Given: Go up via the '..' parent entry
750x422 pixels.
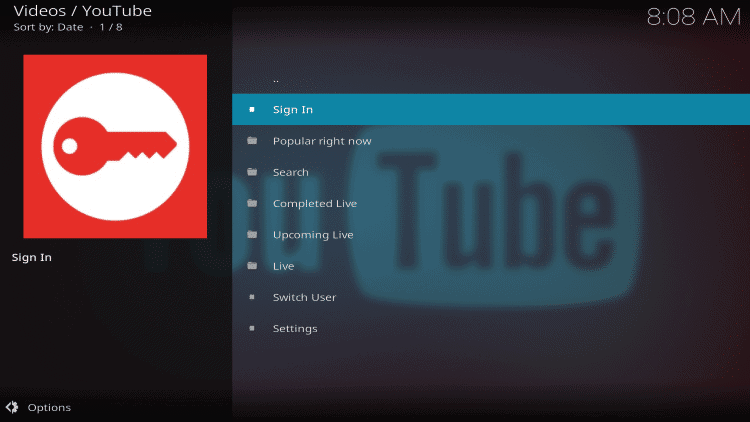Looking at the screenshot, I should [491, 79].
